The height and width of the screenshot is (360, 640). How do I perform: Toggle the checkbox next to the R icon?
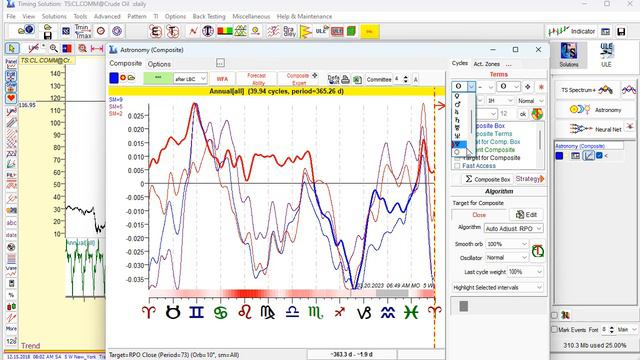[x=554, y=315]
